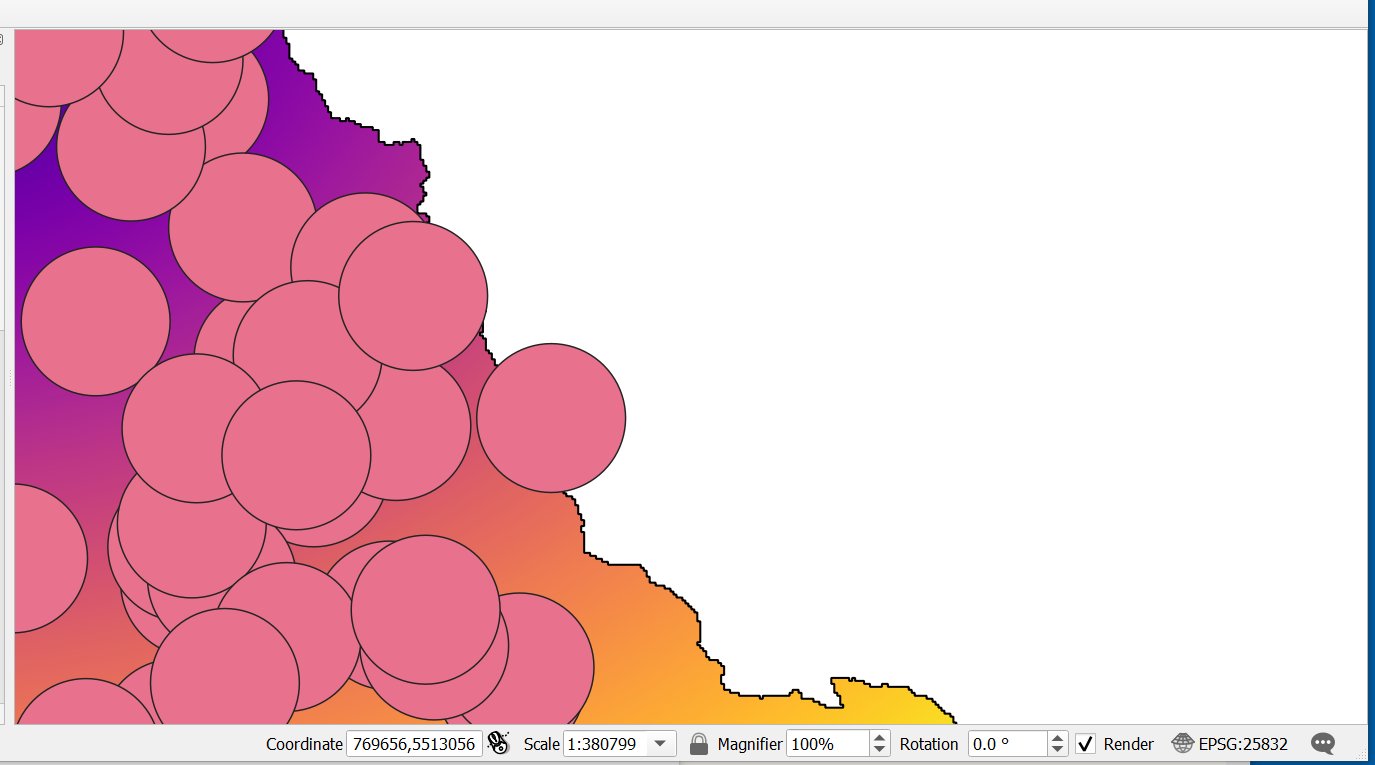This screenshot has height=765, width=1375.
Task: Toggle the scale lock padlock icon
Action: 699,744
